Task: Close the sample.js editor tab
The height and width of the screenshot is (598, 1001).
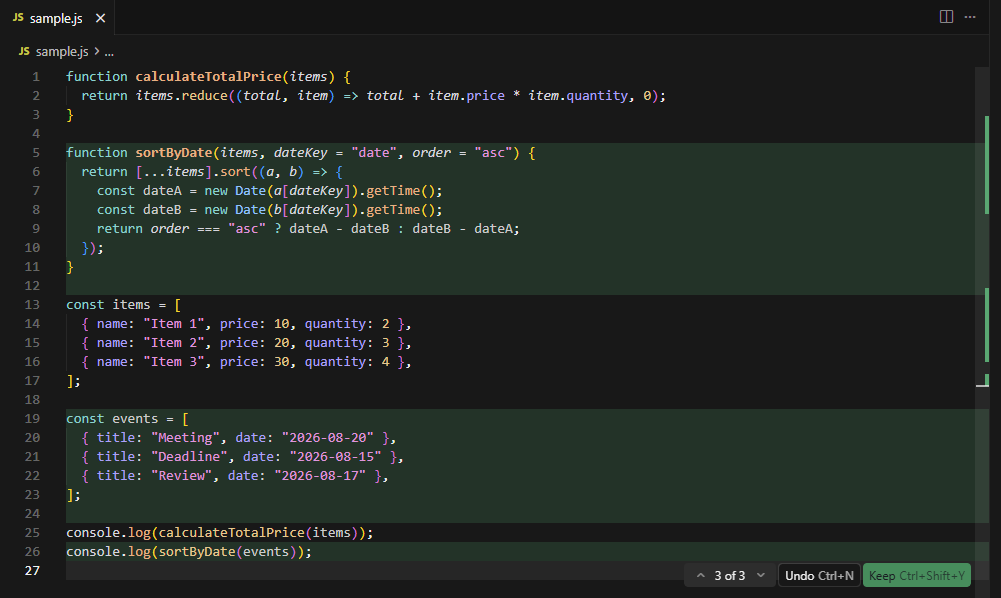Action: click(x=100, y=19)
